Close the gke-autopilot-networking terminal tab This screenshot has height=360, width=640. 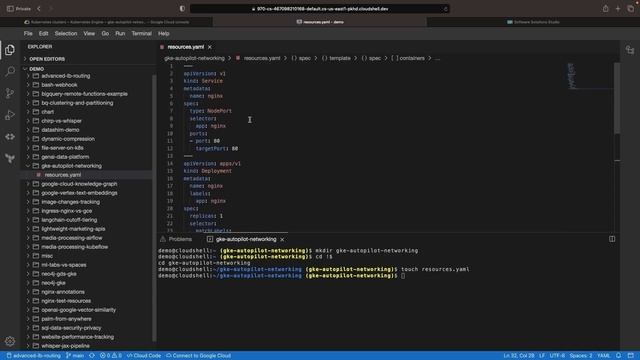pyautogui.click(x=282, y=240)
